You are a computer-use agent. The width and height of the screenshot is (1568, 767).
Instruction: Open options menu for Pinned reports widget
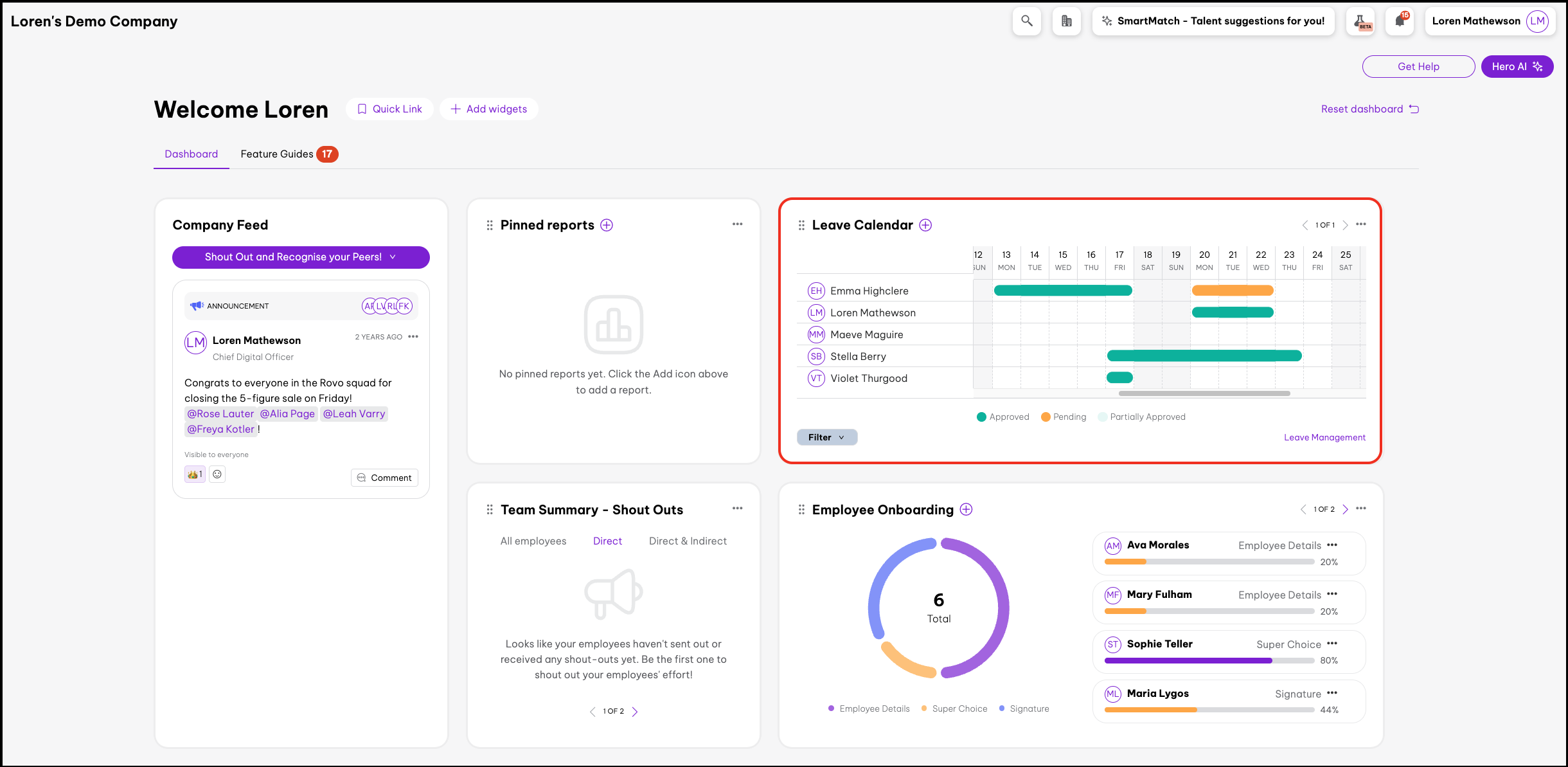(737, 224)
